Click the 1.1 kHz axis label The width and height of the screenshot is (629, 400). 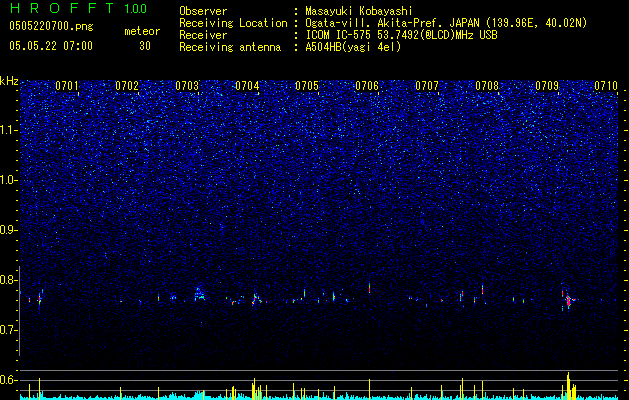coord(9,130)
